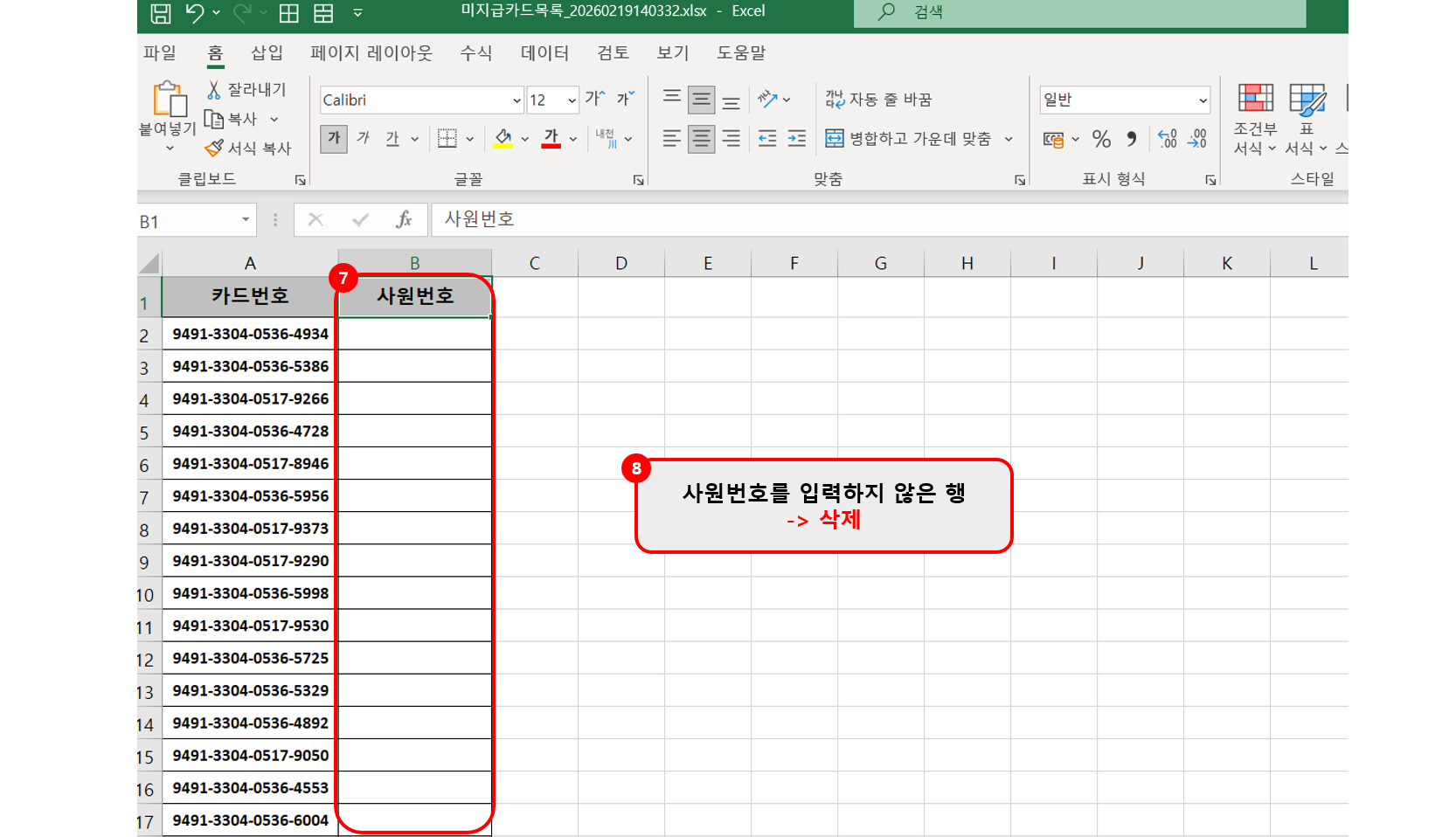Decrease font size with the smaller 가 icon
This screenshot has height=837, width=1456.
[x=626, y=99]
